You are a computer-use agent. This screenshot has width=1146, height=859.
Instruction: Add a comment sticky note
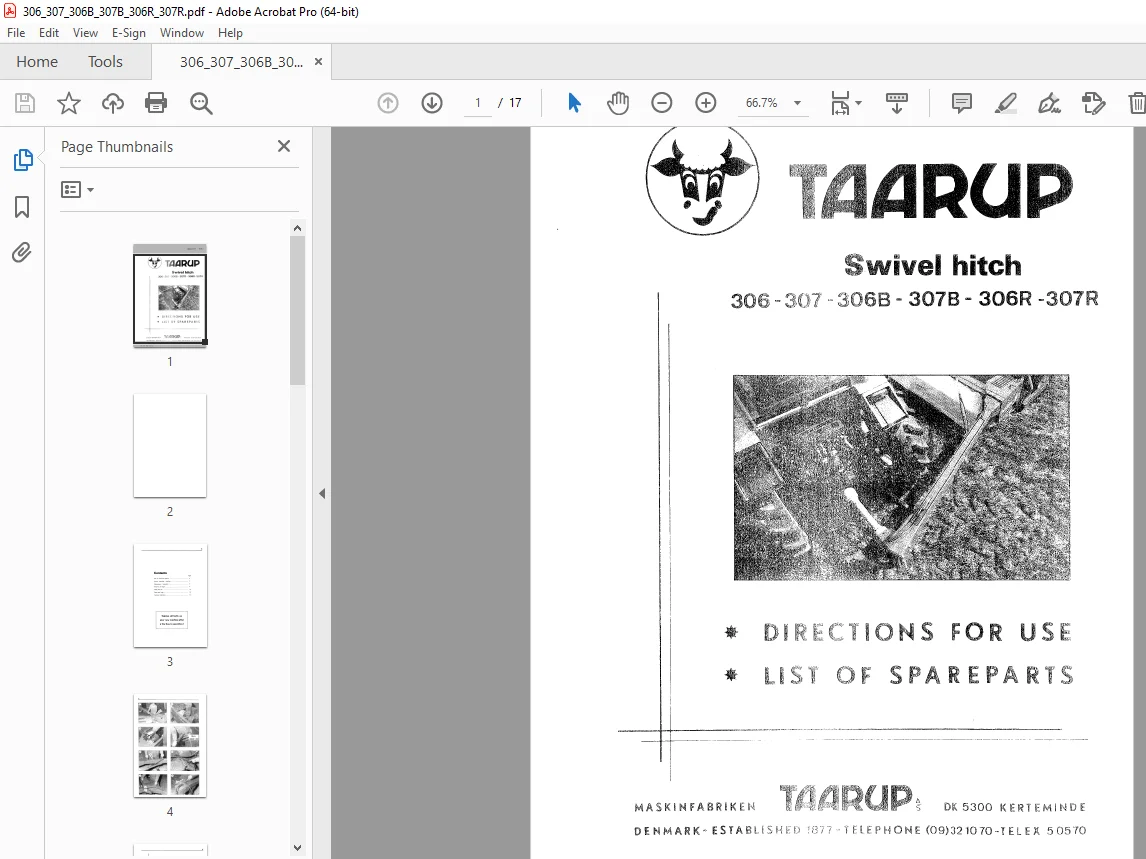[x=962, y=103]
